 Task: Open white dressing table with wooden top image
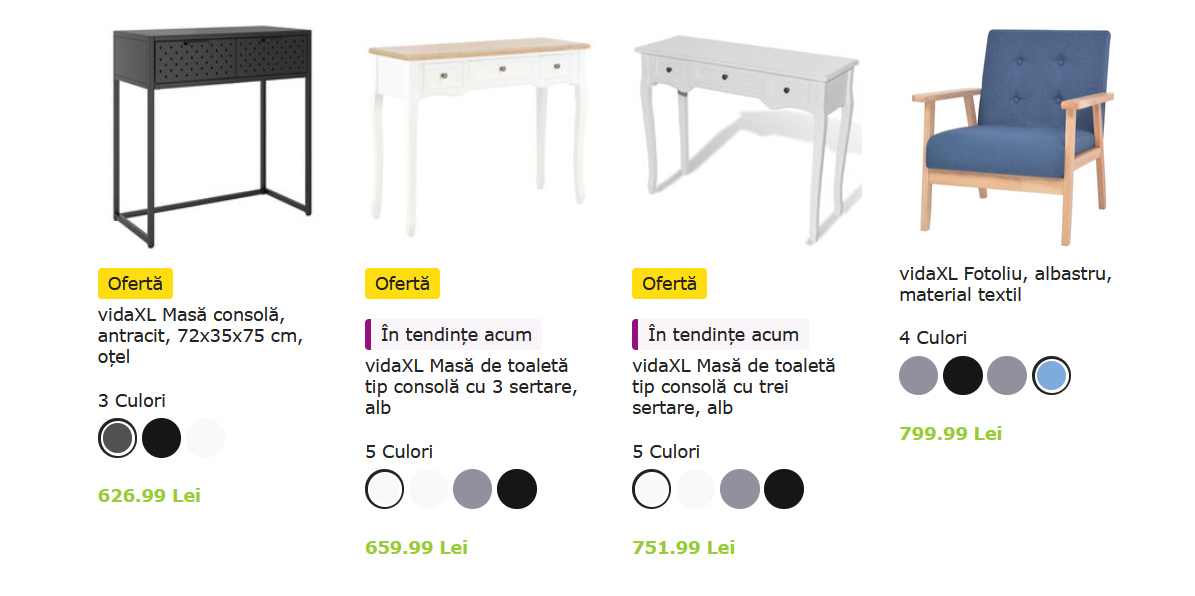[x=479, y=137]
